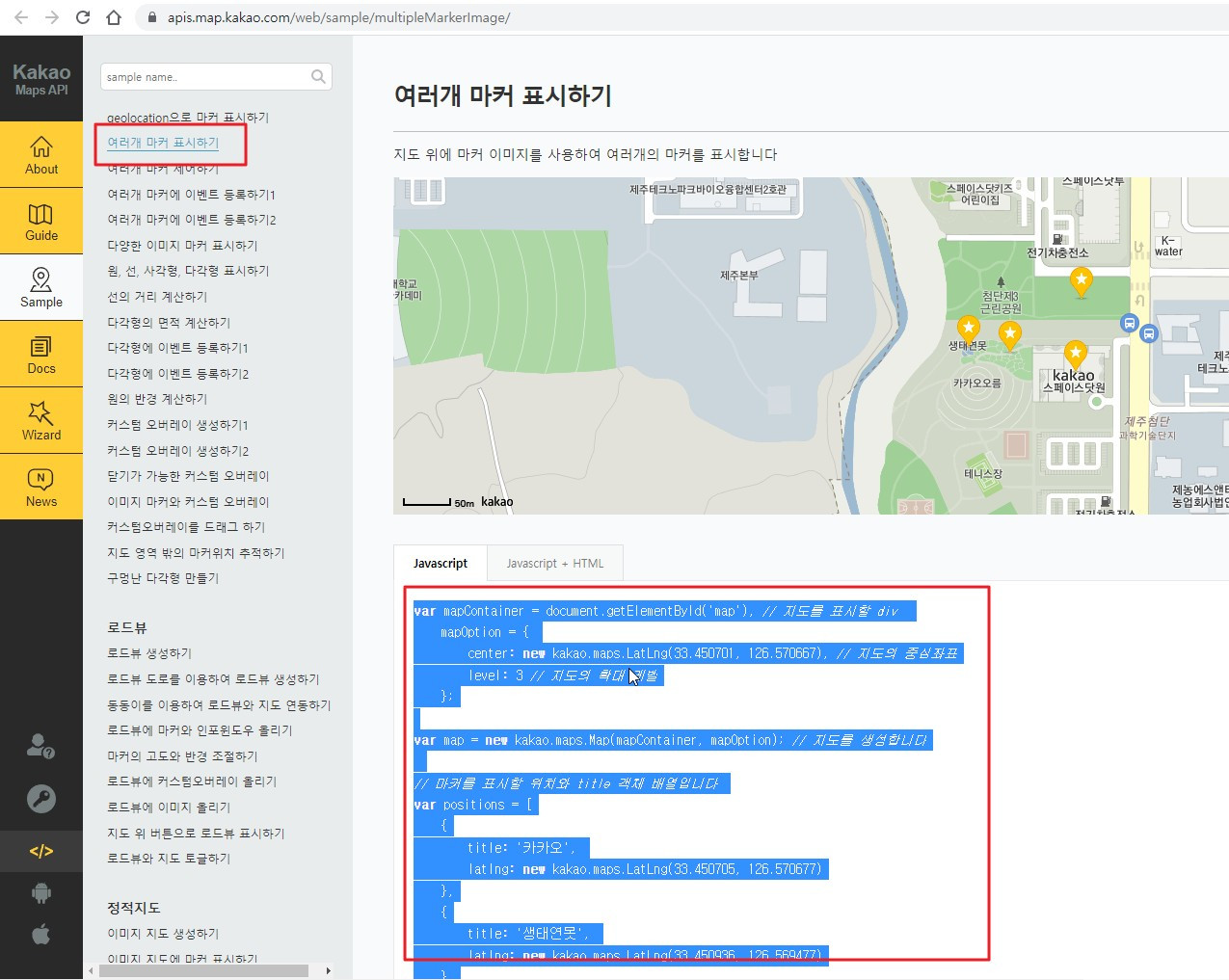Image resolution: width=1229 pixels, height=980 pixels.
Task: Click the star marker near 전기차충전소
Action: coord(1081,282)
